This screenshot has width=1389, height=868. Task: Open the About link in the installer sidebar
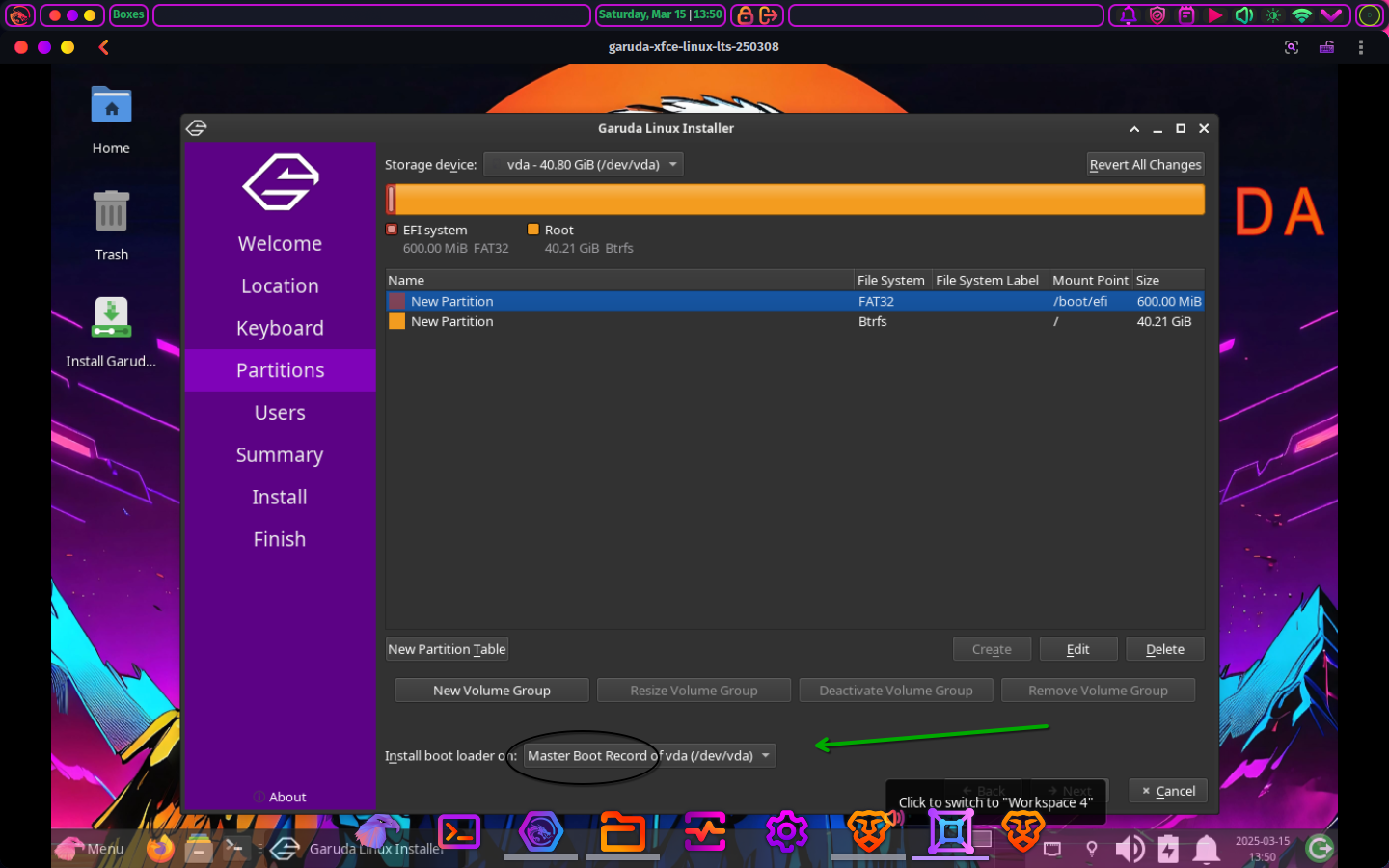pyautogui.click(x=280, y=797)
